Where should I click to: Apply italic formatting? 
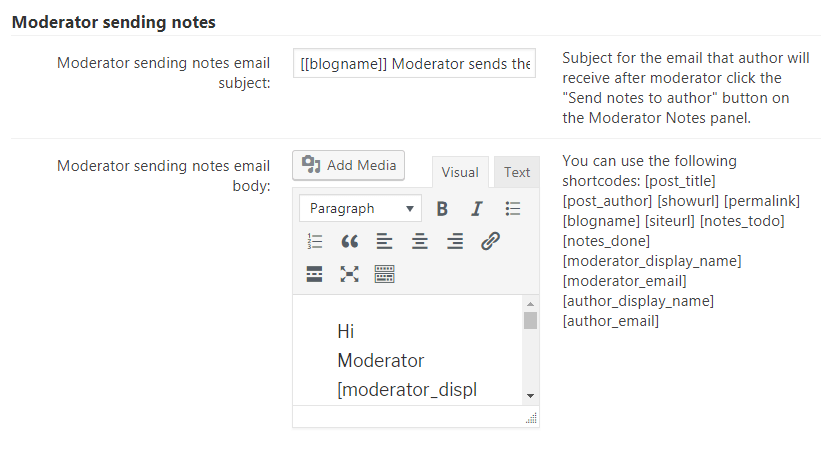pyautogui.click(x=477, y=208)
